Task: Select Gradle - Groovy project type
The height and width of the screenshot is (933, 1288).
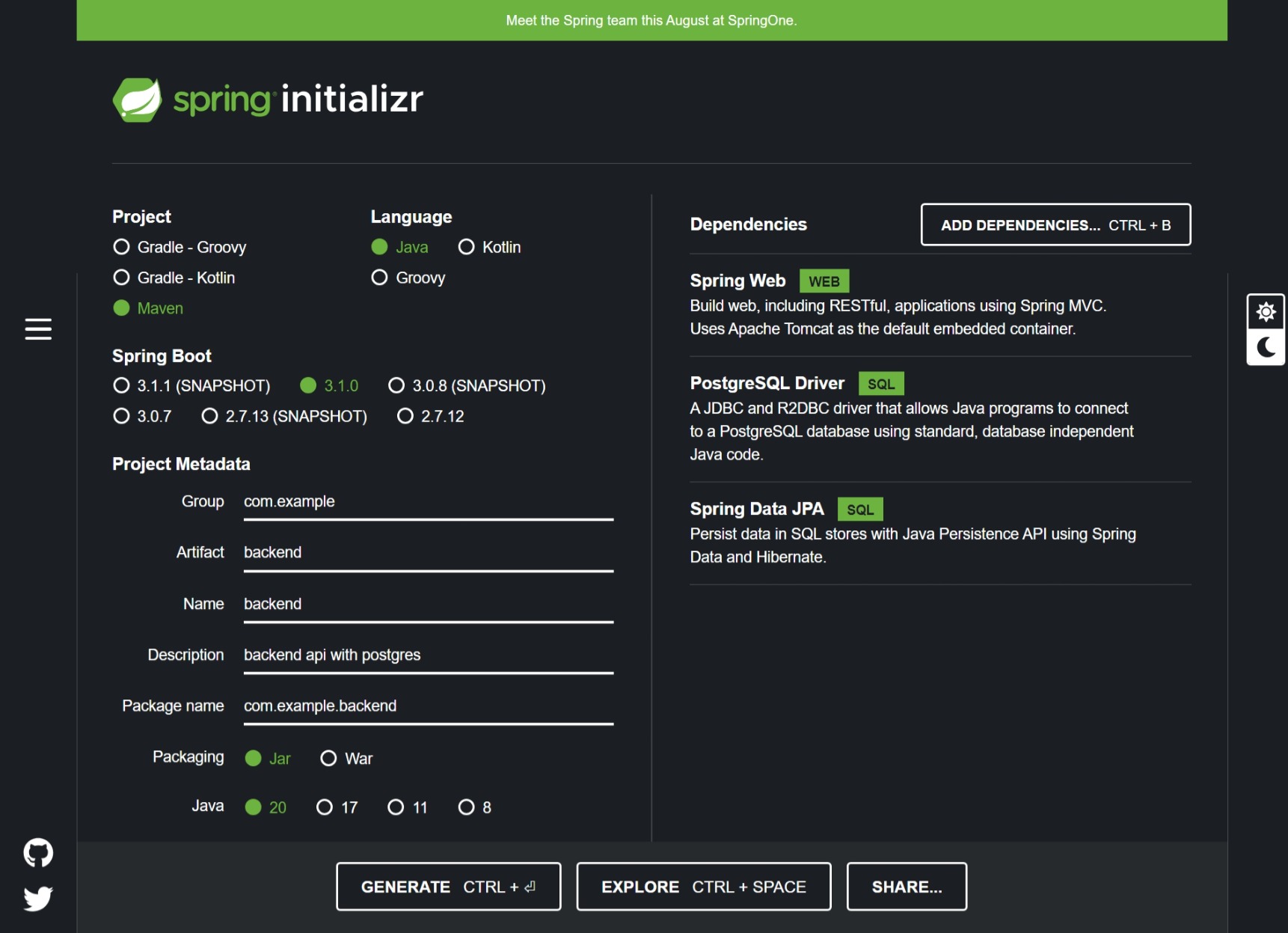Action: click(180, 247)
